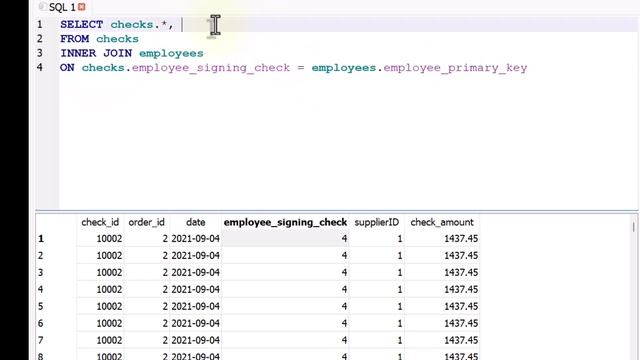Click the supplierID column header
The image size is (640, 360).
coord(376,222)
